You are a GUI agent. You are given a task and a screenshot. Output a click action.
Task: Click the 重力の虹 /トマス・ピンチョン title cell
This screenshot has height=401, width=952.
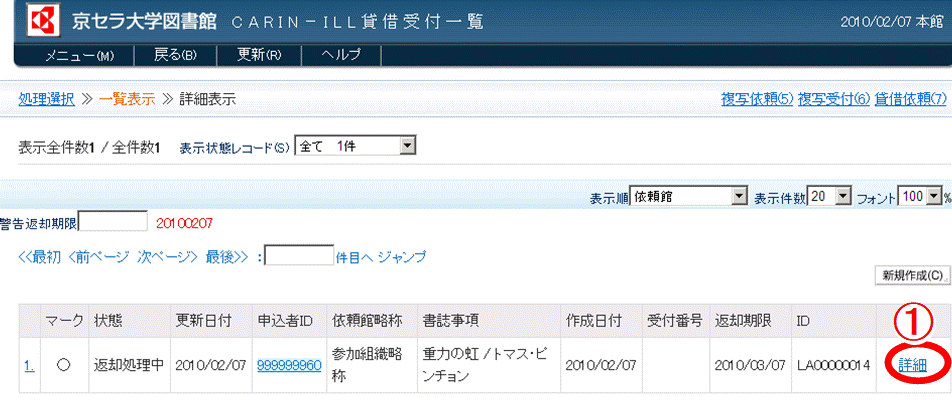tap(489, 365)
